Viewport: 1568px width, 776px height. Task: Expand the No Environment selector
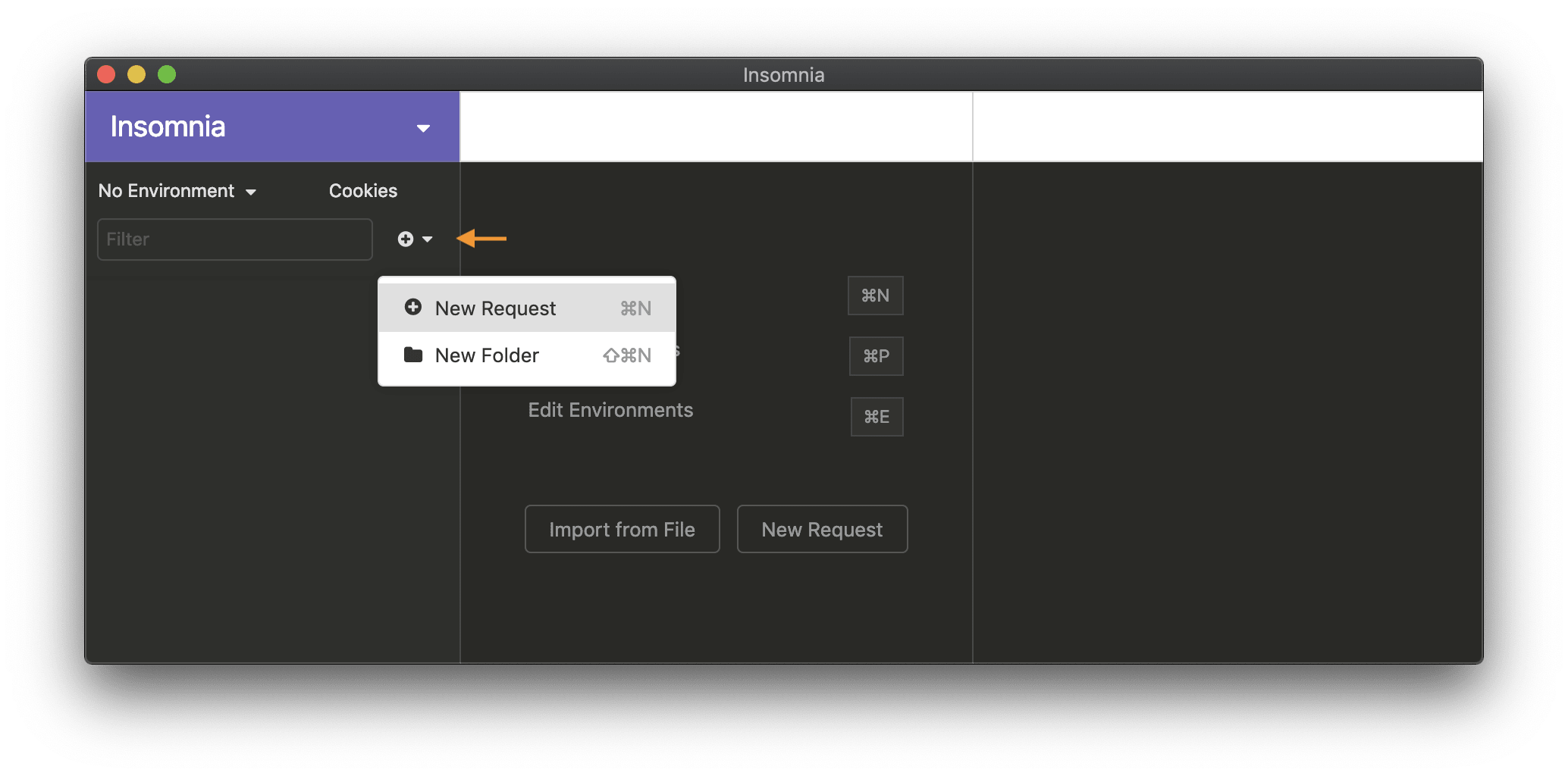click(177, 191)
